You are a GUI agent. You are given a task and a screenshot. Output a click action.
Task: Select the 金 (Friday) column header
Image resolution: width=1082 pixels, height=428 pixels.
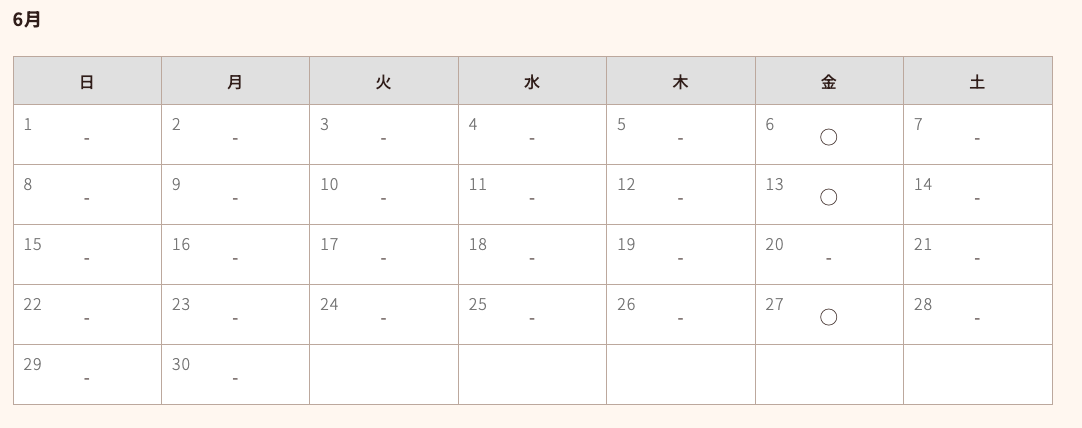pos(829,81)
